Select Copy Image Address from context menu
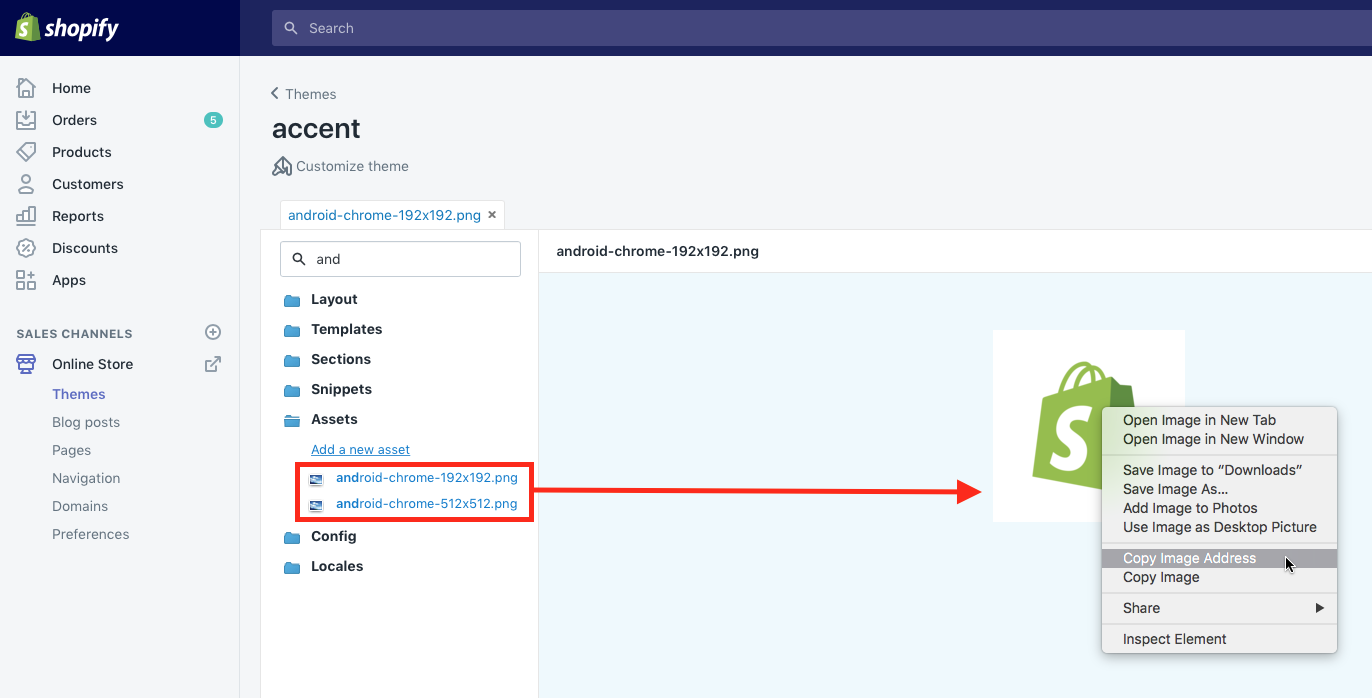Screen dimensions: 1372x698 [1189, 558]
